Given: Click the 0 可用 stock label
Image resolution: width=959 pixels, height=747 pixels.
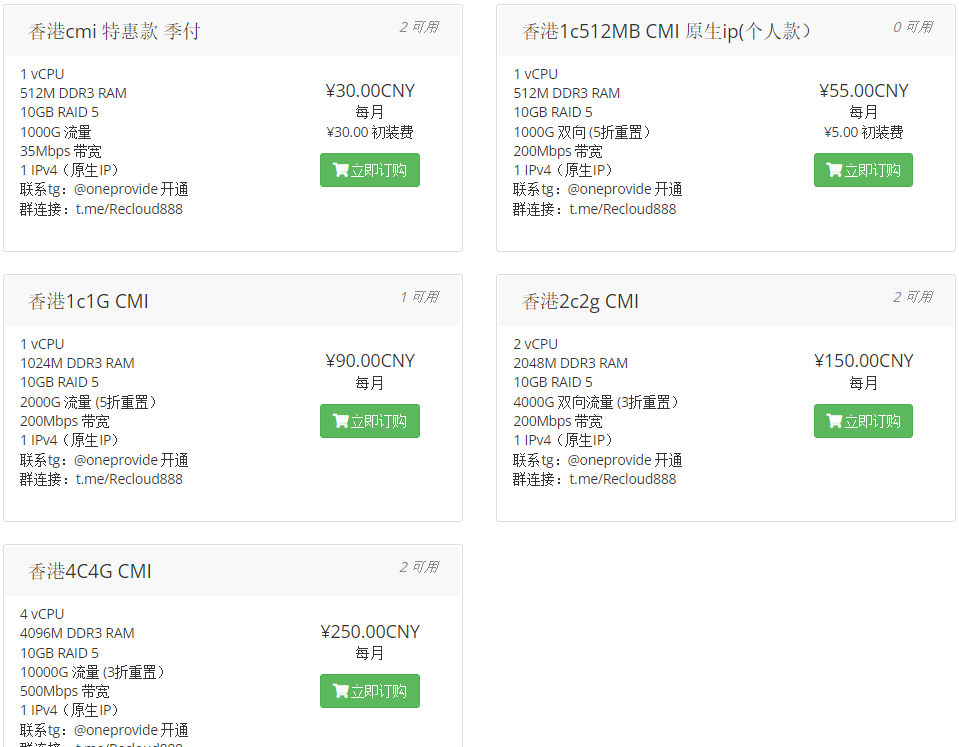Looking at the screenshot, I should pos(913,27).
